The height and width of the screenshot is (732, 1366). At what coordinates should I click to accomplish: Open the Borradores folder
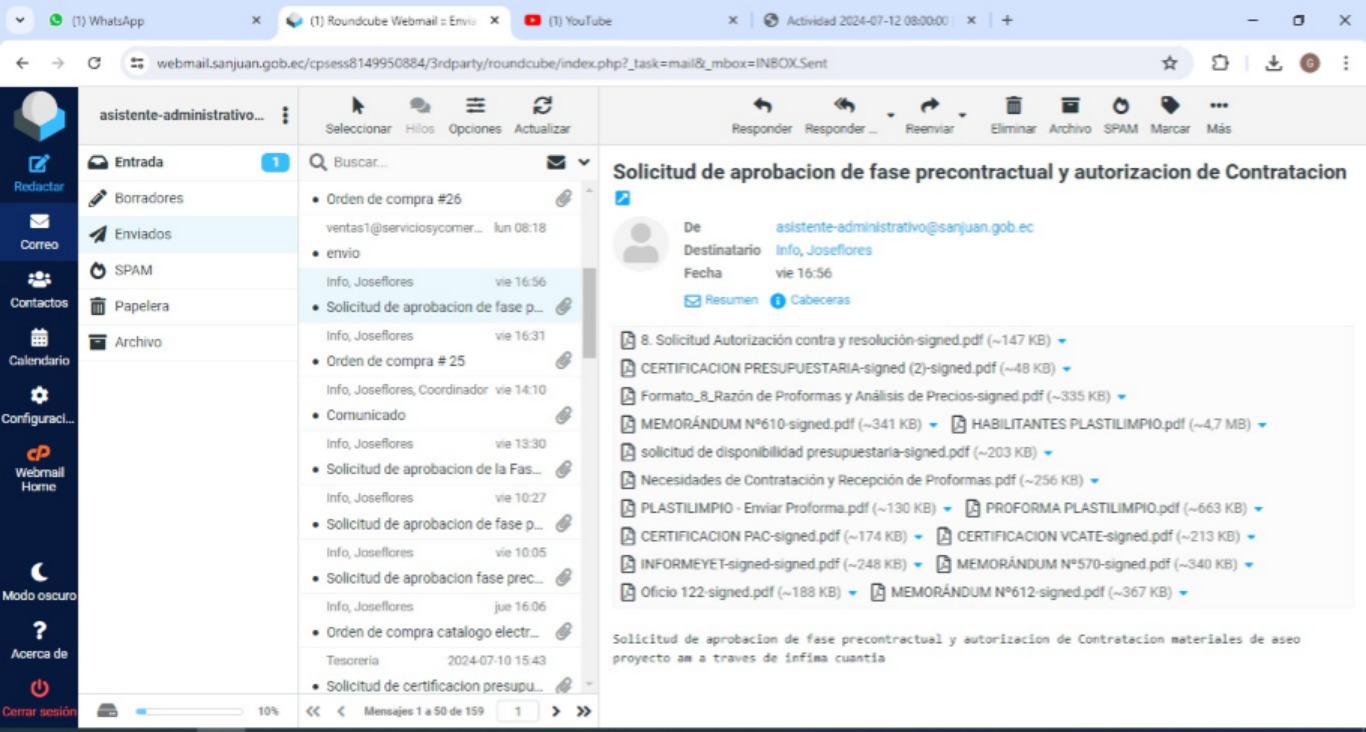148,198
